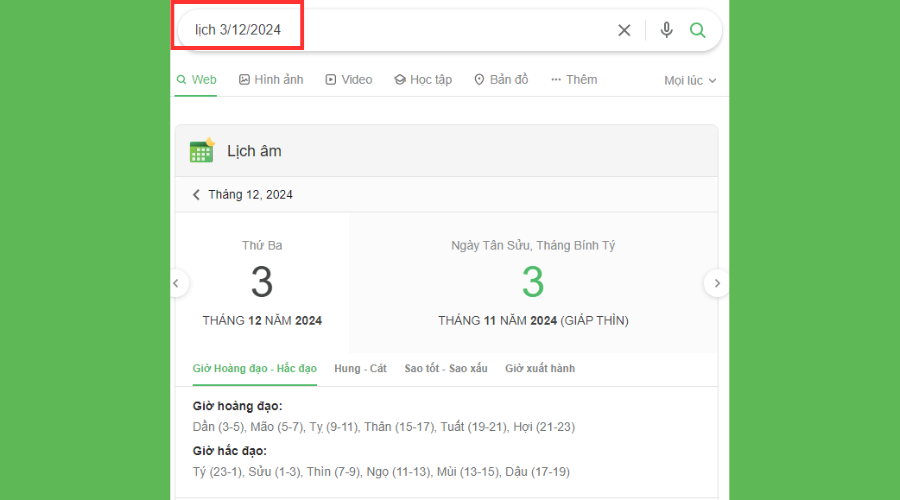This screenshot has height=500, width=900.
Task: Click the search field containing lịch 3/12/2024
Action: [x=400, y=30]
